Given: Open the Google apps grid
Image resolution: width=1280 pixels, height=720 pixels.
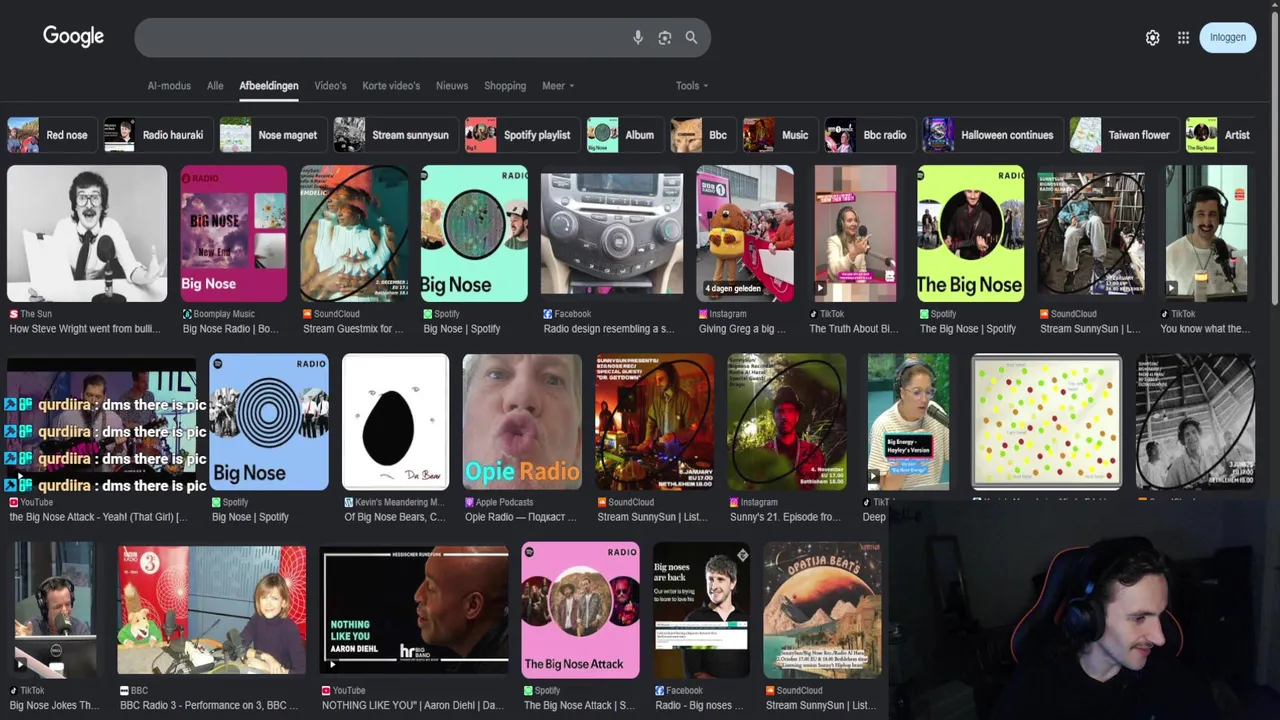Looking at the screenshot, I should 1183,37.
